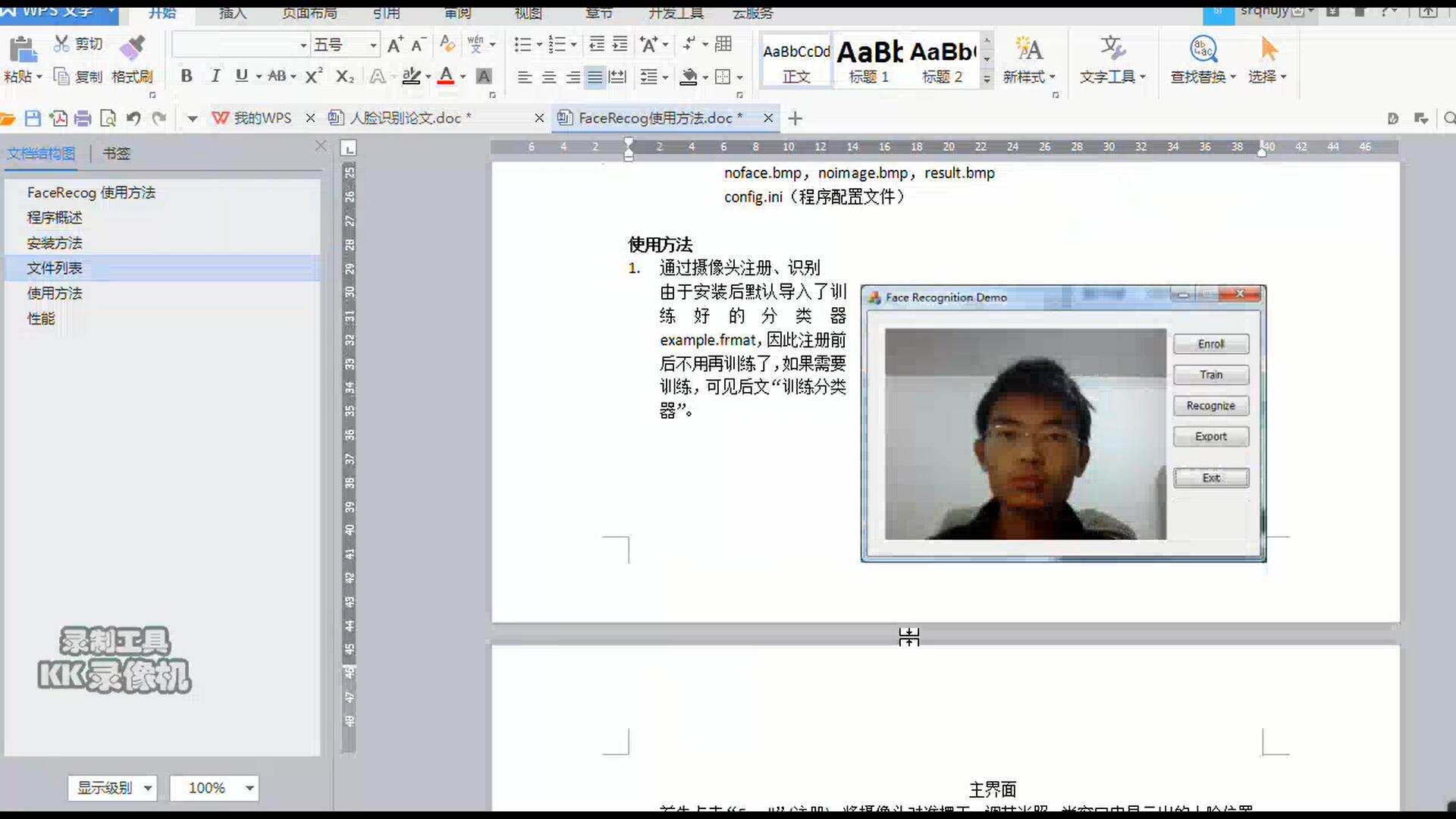
Task: Open the 视图 ribbon tab
Action: (528, 12)
